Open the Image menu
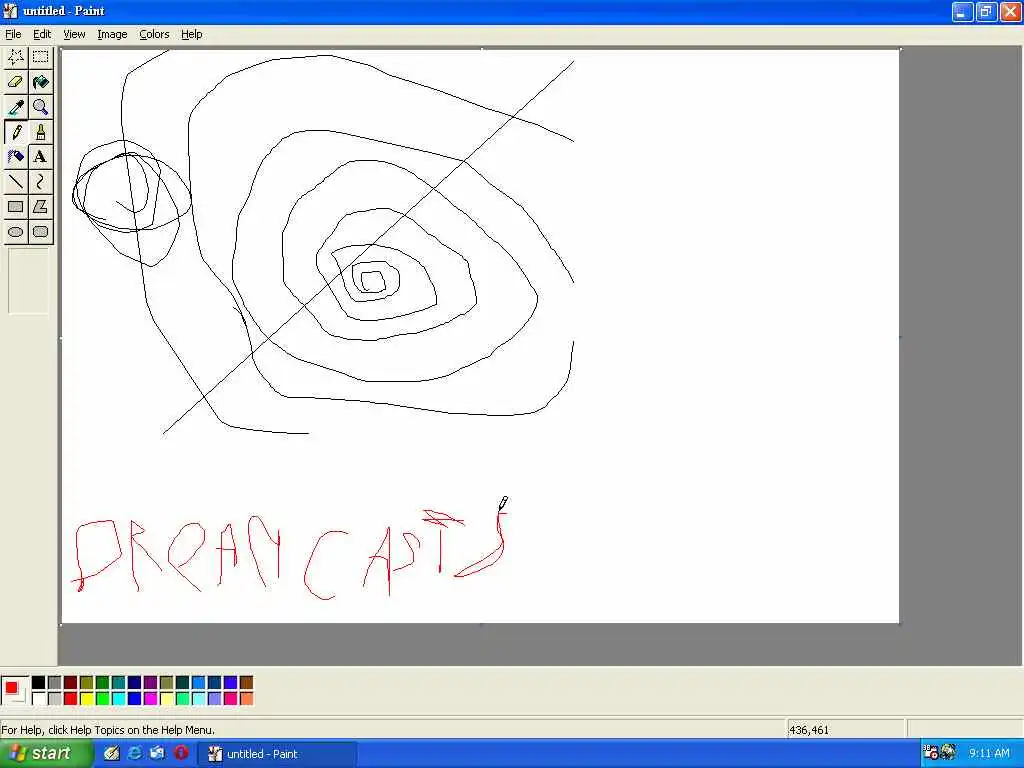 coord(112,34)
